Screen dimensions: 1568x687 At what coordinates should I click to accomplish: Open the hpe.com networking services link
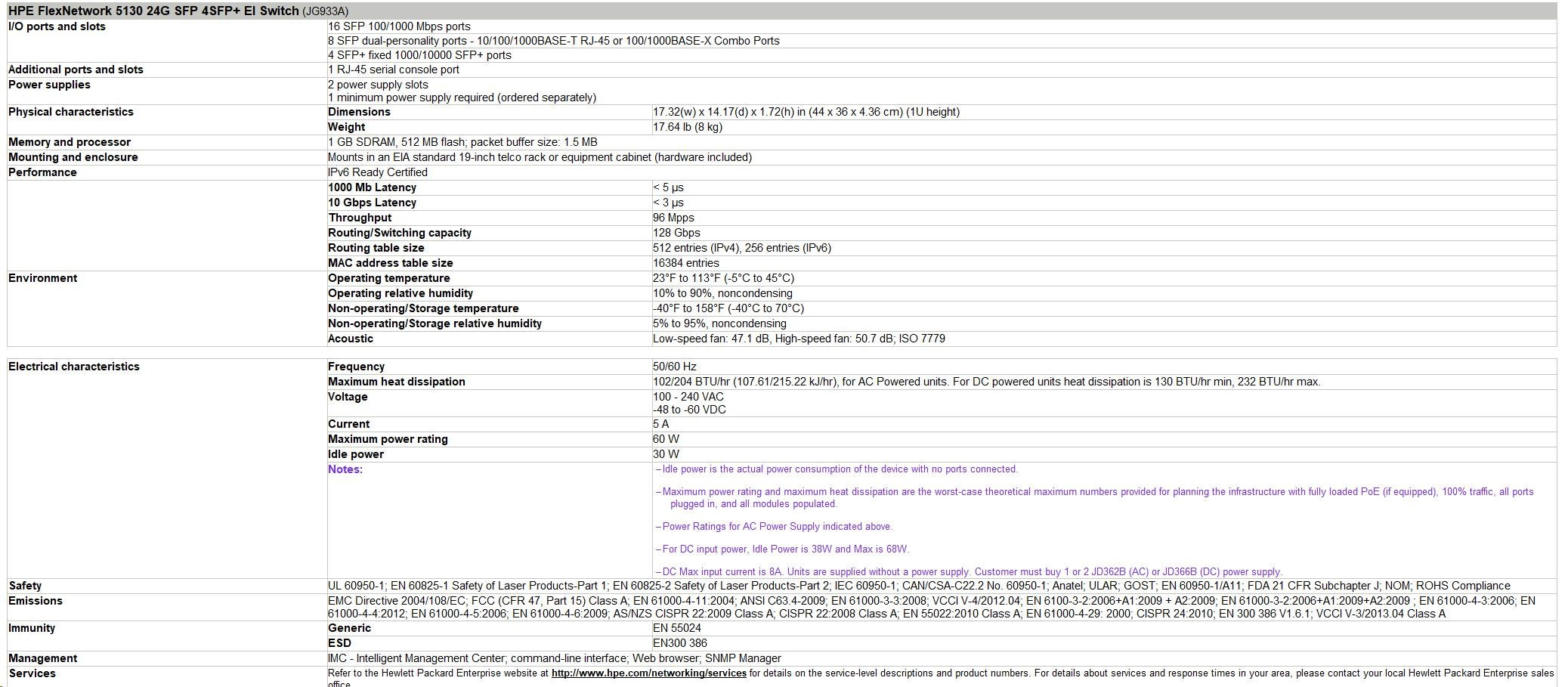(648, 673)
